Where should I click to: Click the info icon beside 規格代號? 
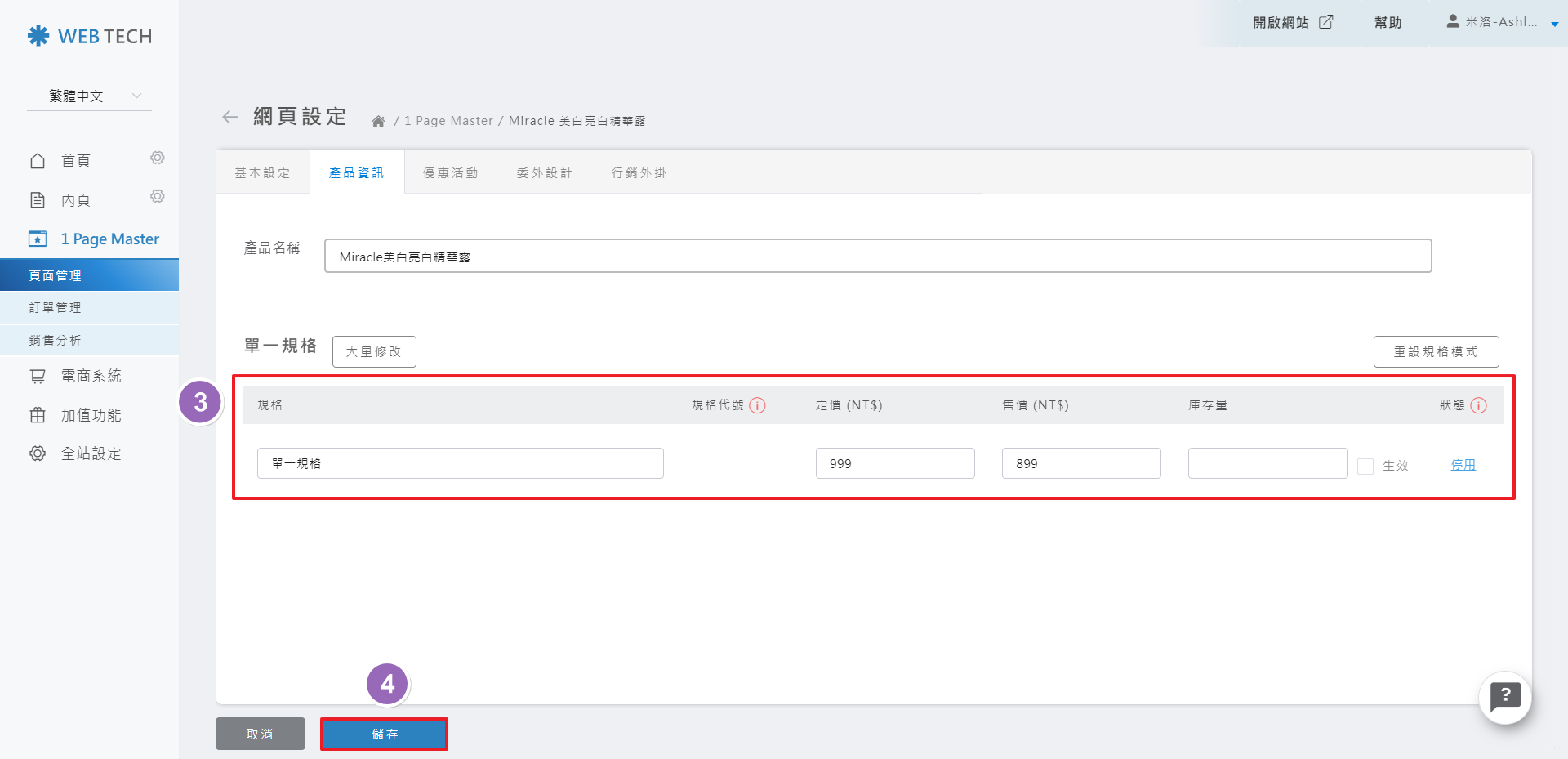(757, 405)
